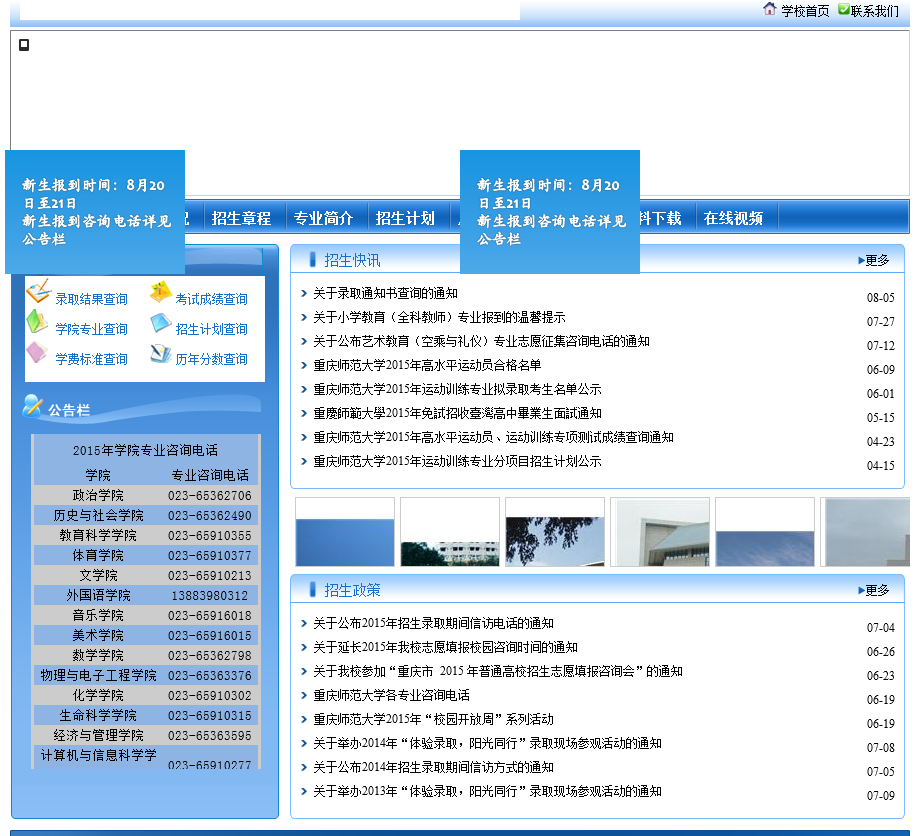Open 录取结果查询 link
This screenshot has height=836, width=920.
click(x=92, y=299)
